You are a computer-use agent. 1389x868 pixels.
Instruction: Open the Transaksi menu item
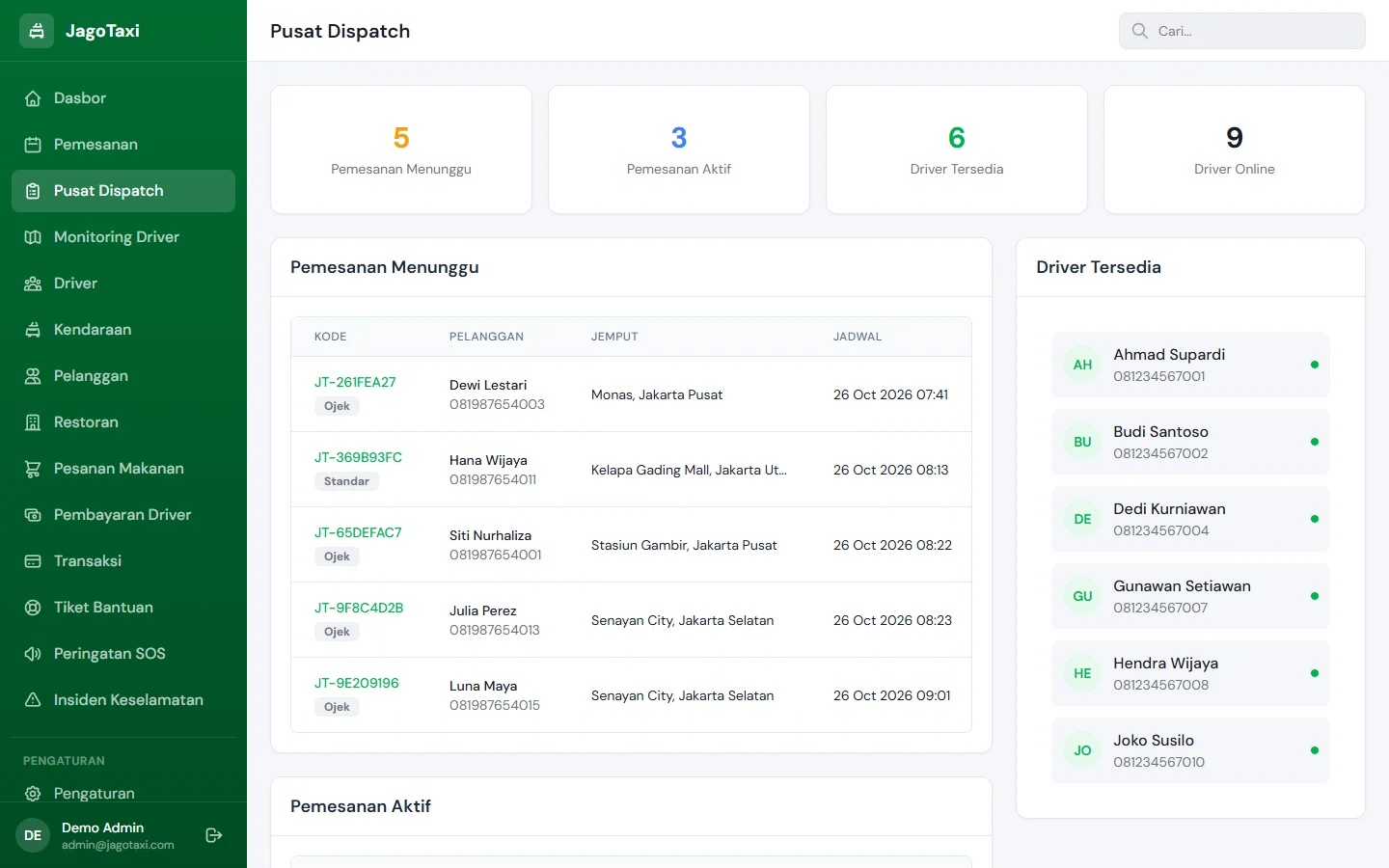click(x=123, y=561)
